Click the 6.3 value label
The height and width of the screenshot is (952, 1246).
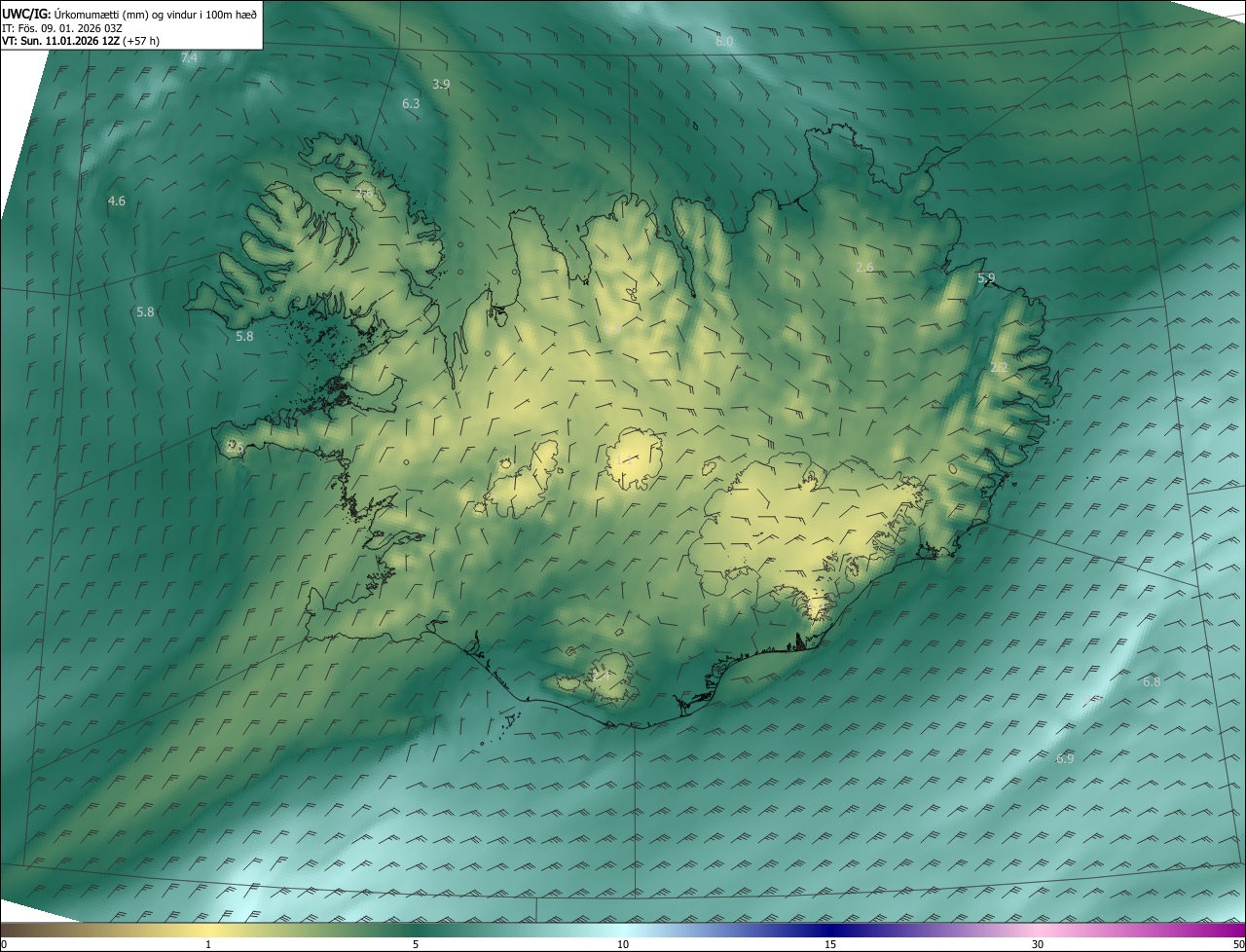411,103
